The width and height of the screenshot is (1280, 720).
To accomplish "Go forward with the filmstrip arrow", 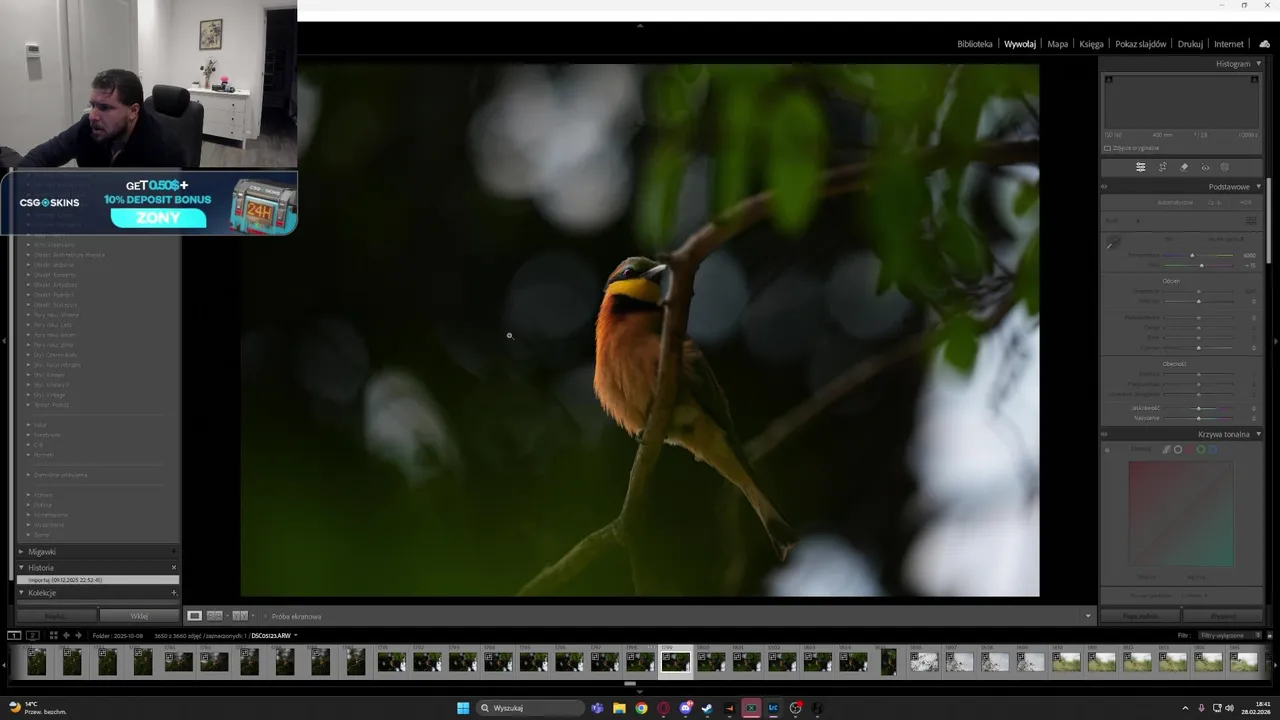I will pyautogui.click(x=78, y=635).
